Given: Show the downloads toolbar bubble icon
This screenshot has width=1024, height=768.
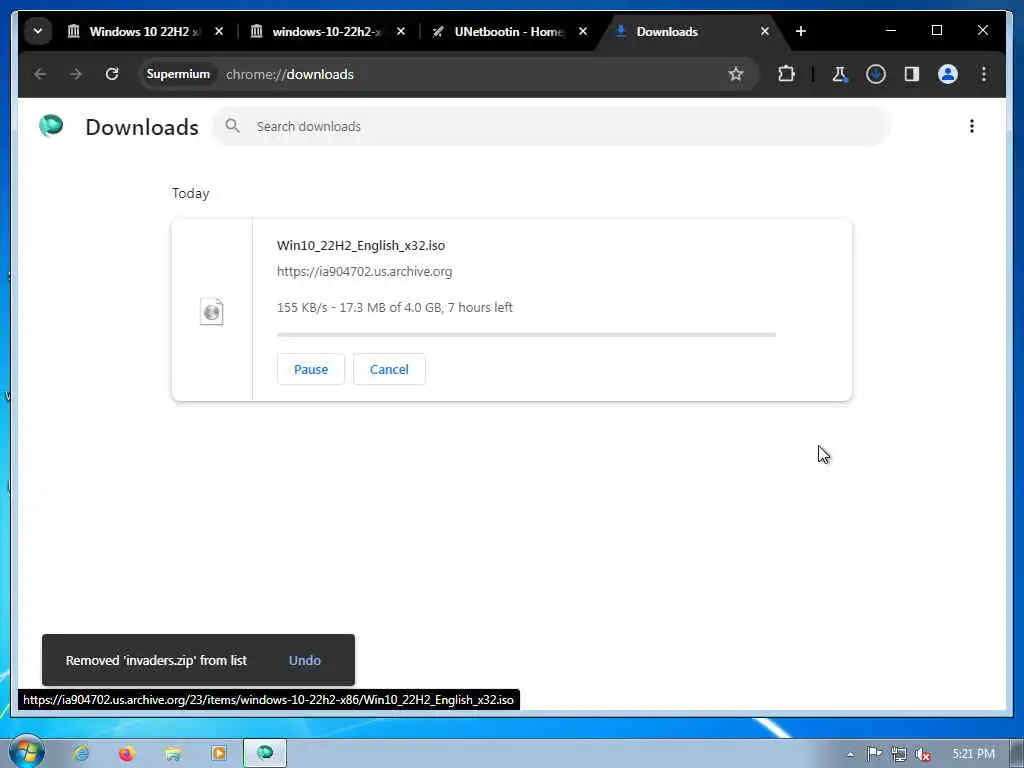Looking at the screenshot, I should tap(876, 74).
